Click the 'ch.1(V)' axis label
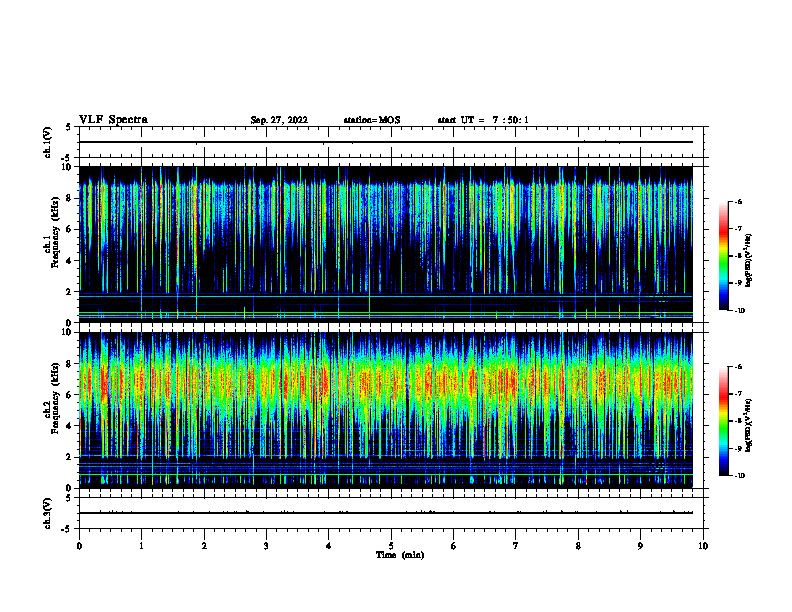 48,142
